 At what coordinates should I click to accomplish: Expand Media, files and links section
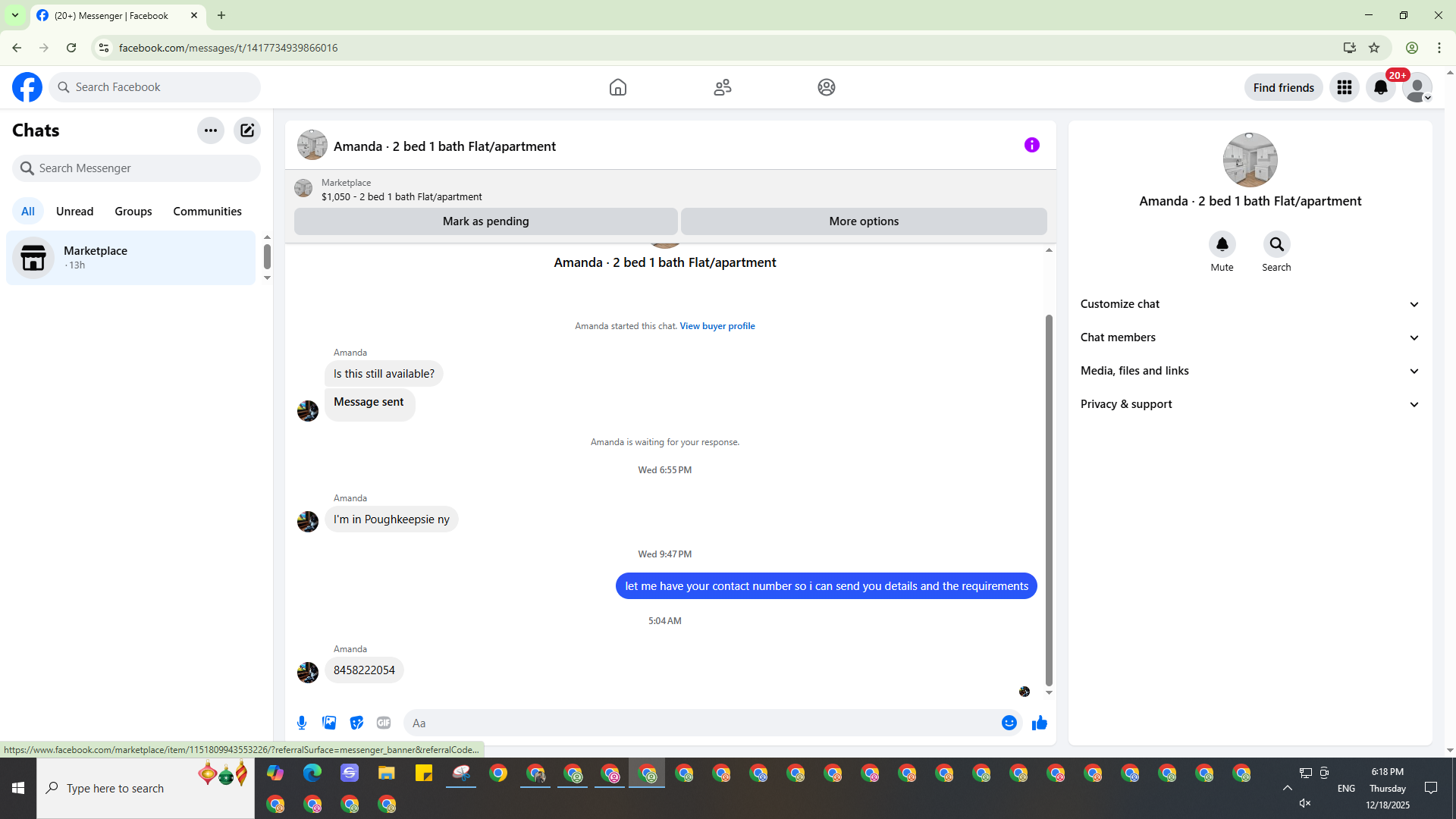click(1250, 371)
